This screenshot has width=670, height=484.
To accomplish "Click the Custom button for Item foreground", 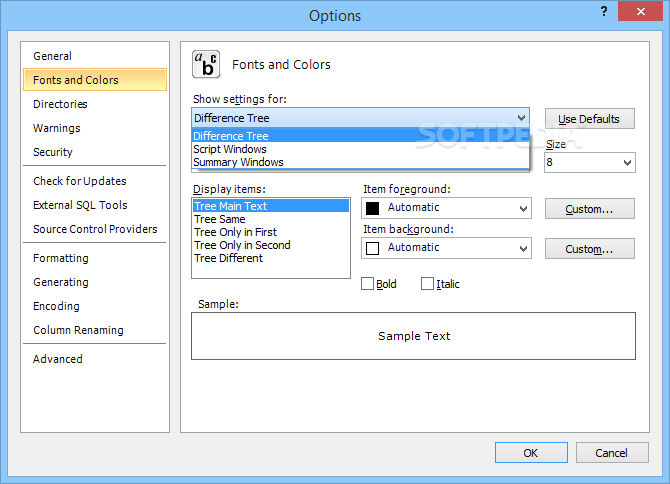I will tap(590, 209).
